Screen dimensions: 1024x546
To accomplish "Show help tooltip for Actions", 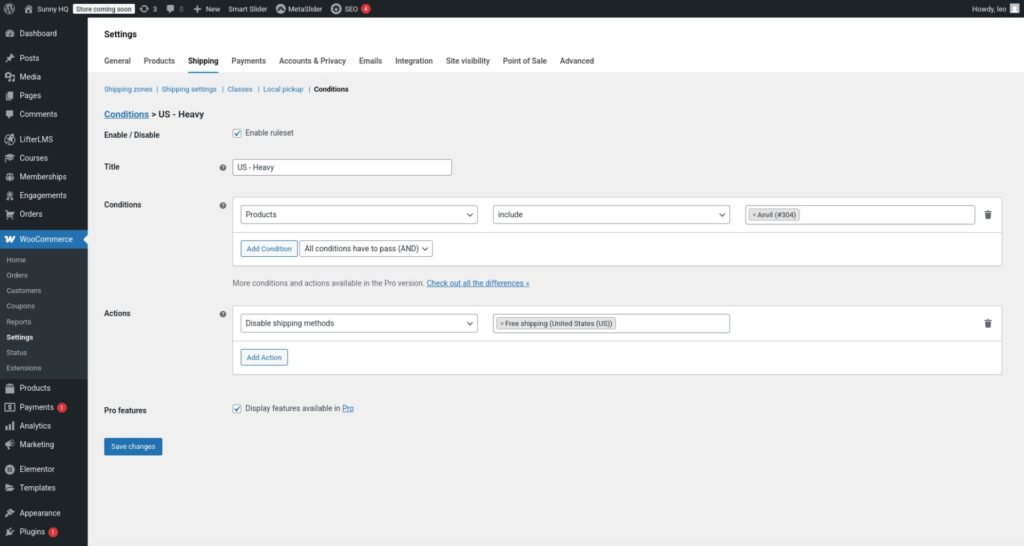I will (223, 314).
